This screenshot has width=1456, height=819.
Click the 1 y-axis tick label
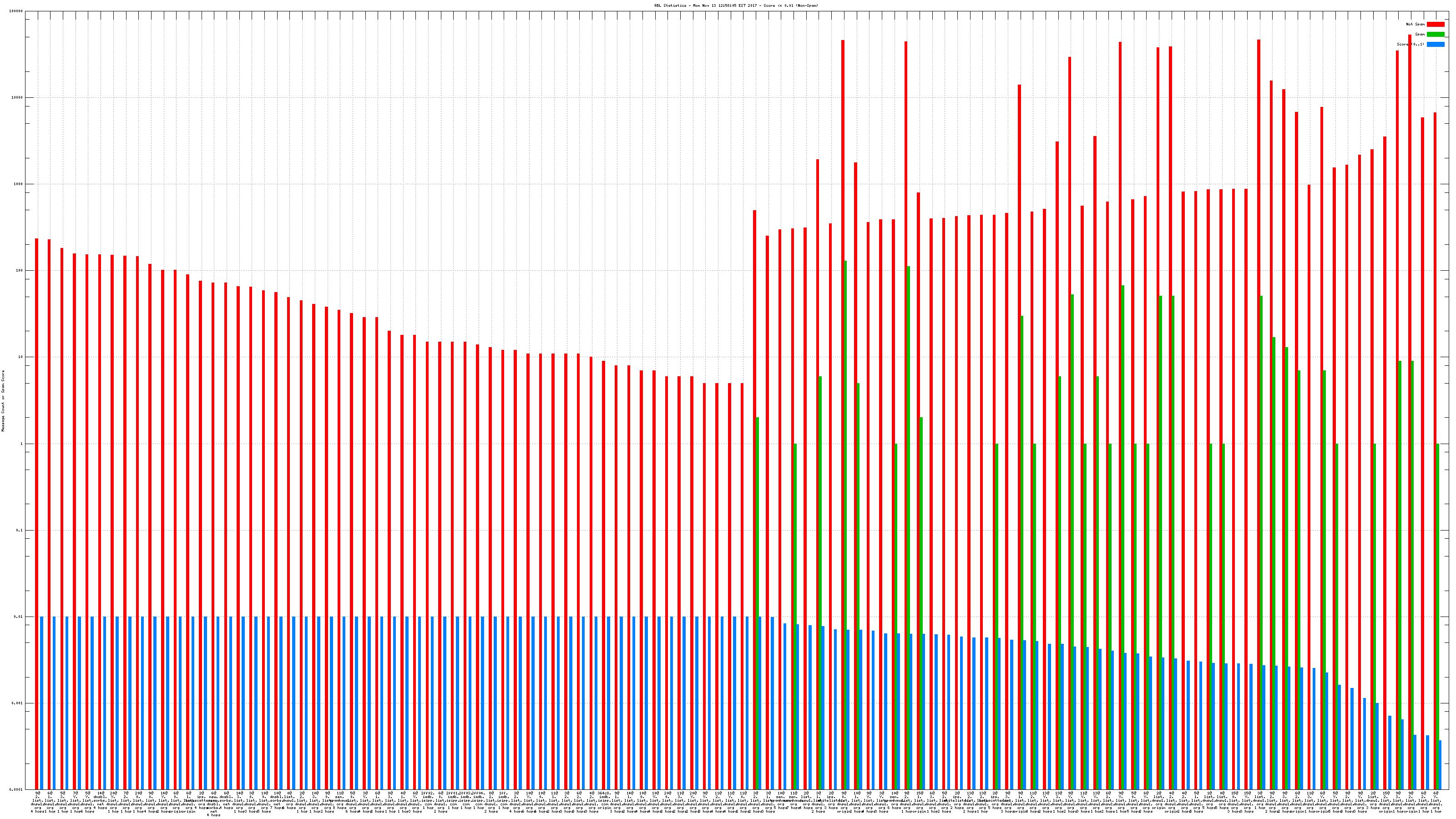21,444
